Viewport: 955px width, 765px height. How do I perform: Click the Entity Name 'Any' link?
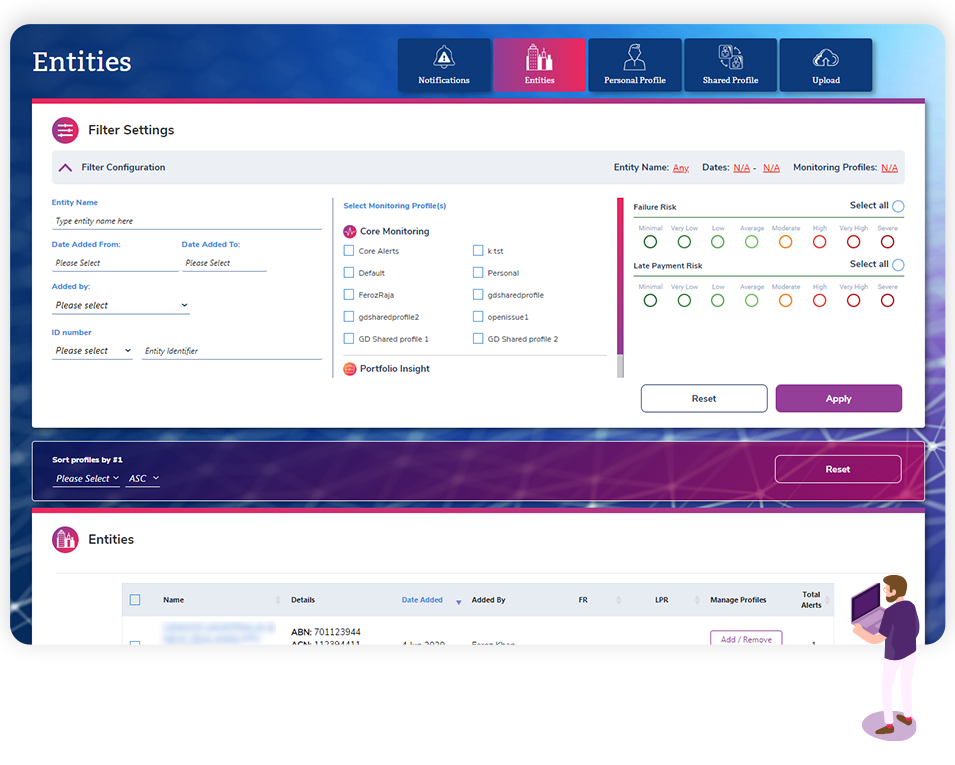click(x=681, y=168)
